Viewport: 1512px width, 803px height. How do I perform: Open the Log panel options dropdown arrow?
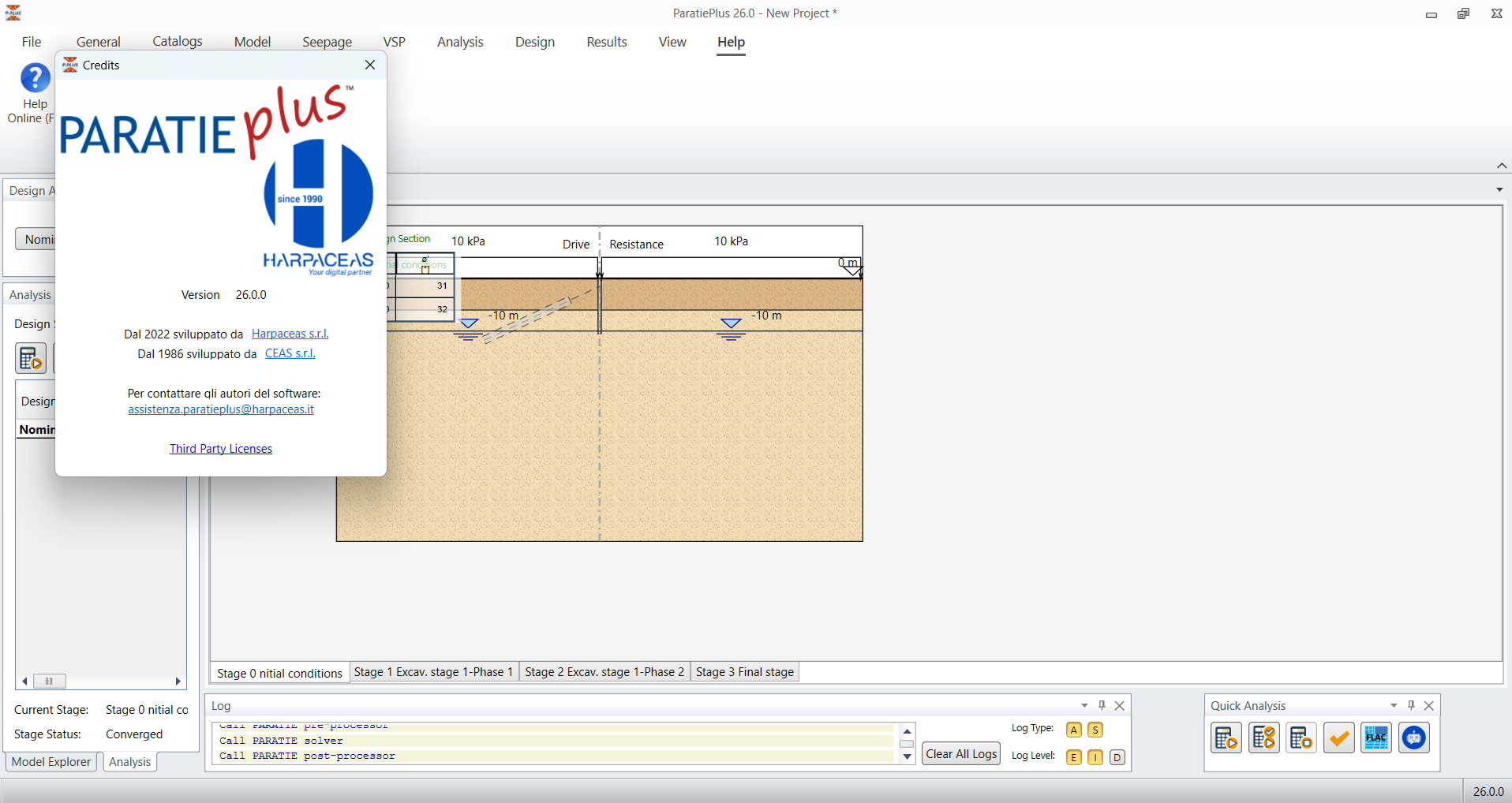pos(1084,705)
